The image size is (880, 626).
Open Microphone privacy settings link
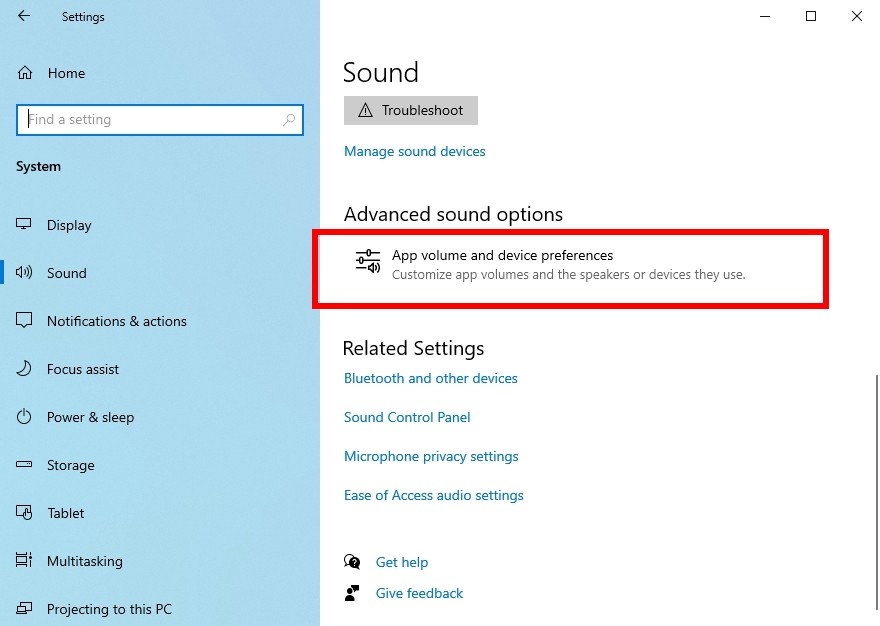[431, 456]
